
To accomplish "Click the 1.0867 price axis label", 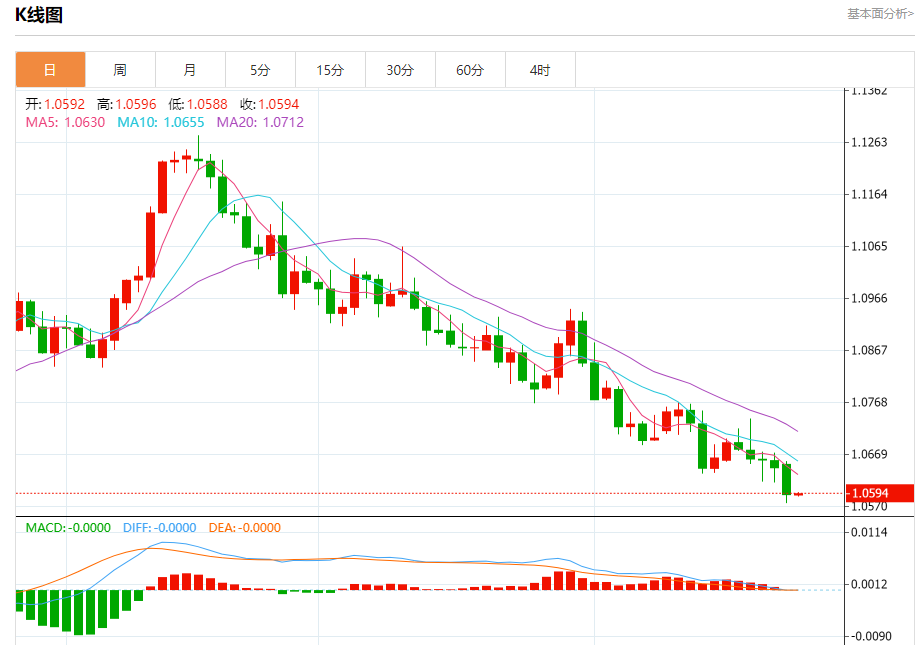I will [x=869, y=350].
